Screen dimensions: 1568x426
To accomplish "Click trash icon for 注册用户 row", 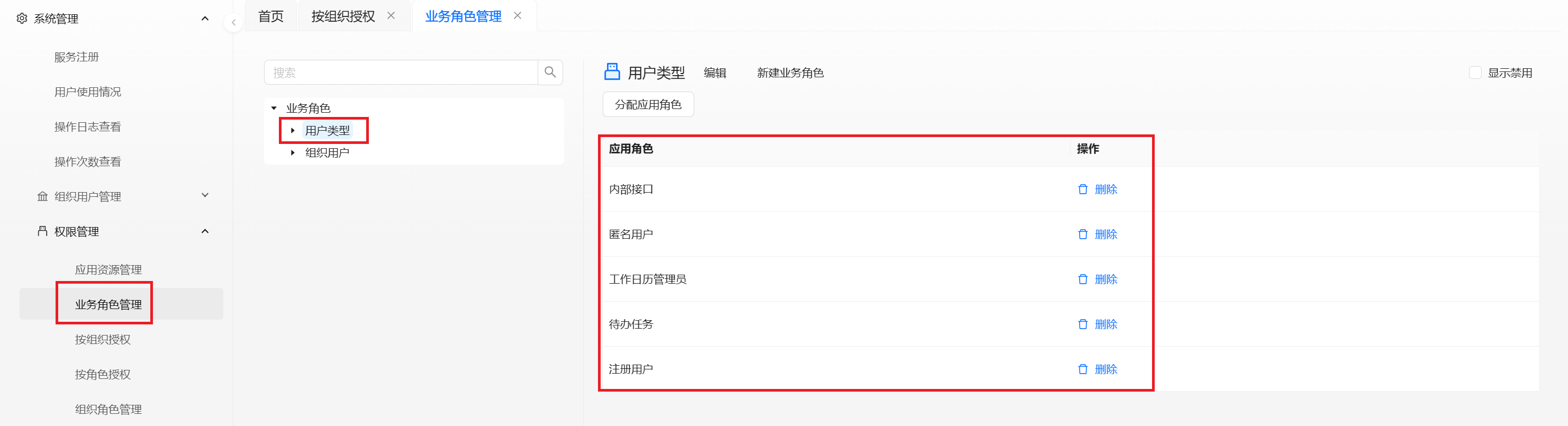I will pyautogui.click(x=1083, y=369).
